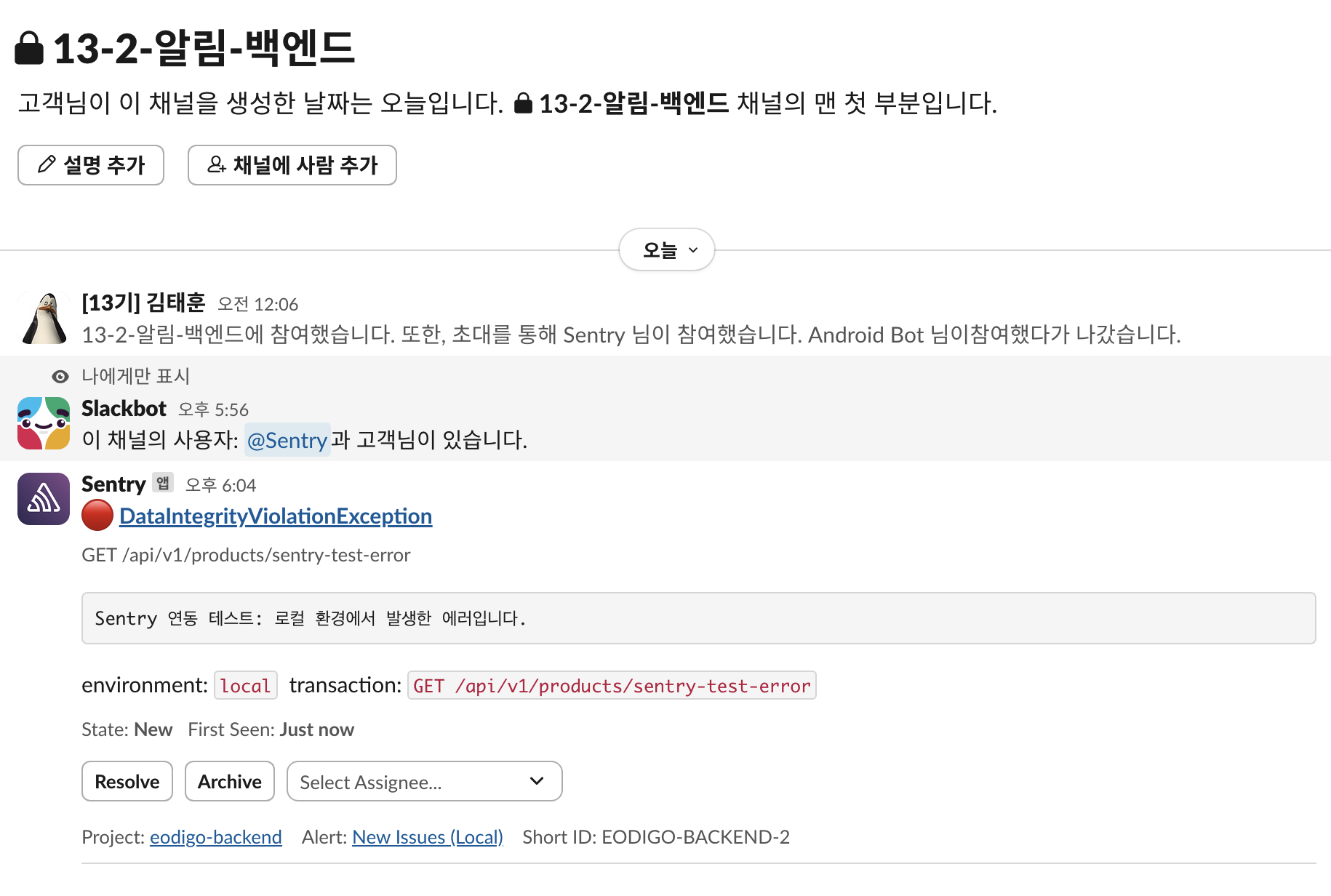Click the Archive button

pyautogui.click(x=230, y=781)
